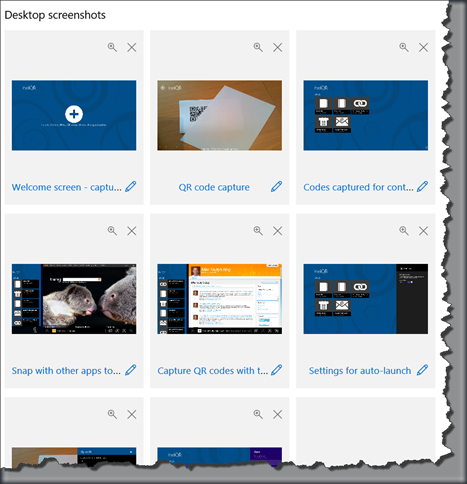467x484 pixels.
Task: Edit the Welcome screen caption with pencil
Action: pos(131,187)
